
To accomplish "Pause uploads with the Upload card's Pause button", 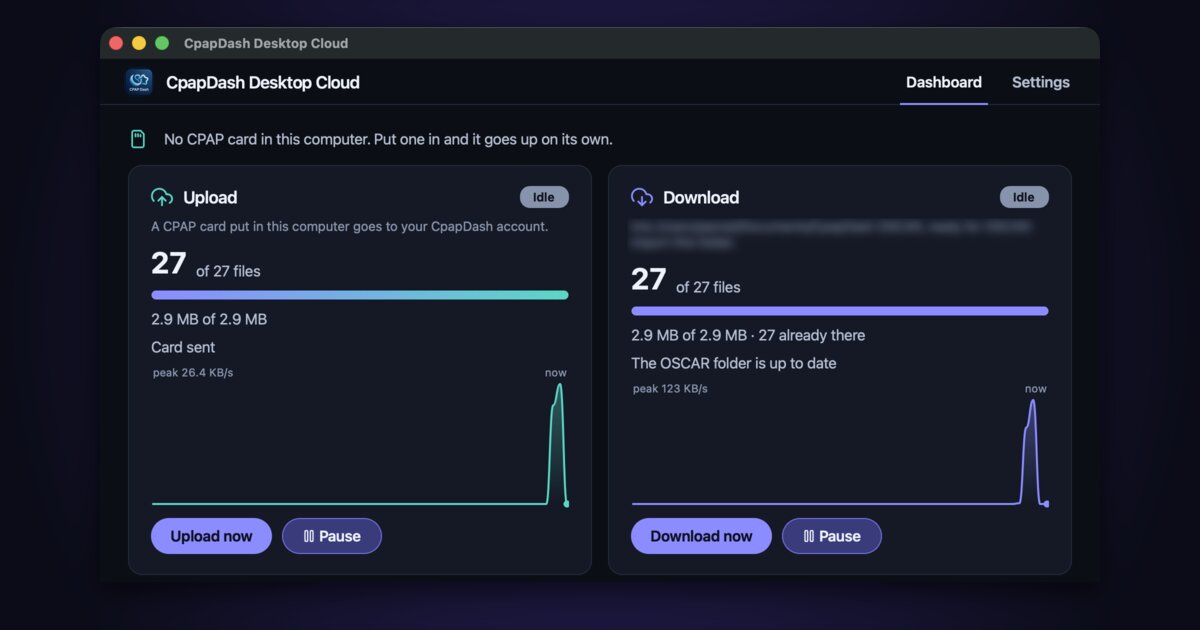I will pyautogui.click(x=332, y=536).
